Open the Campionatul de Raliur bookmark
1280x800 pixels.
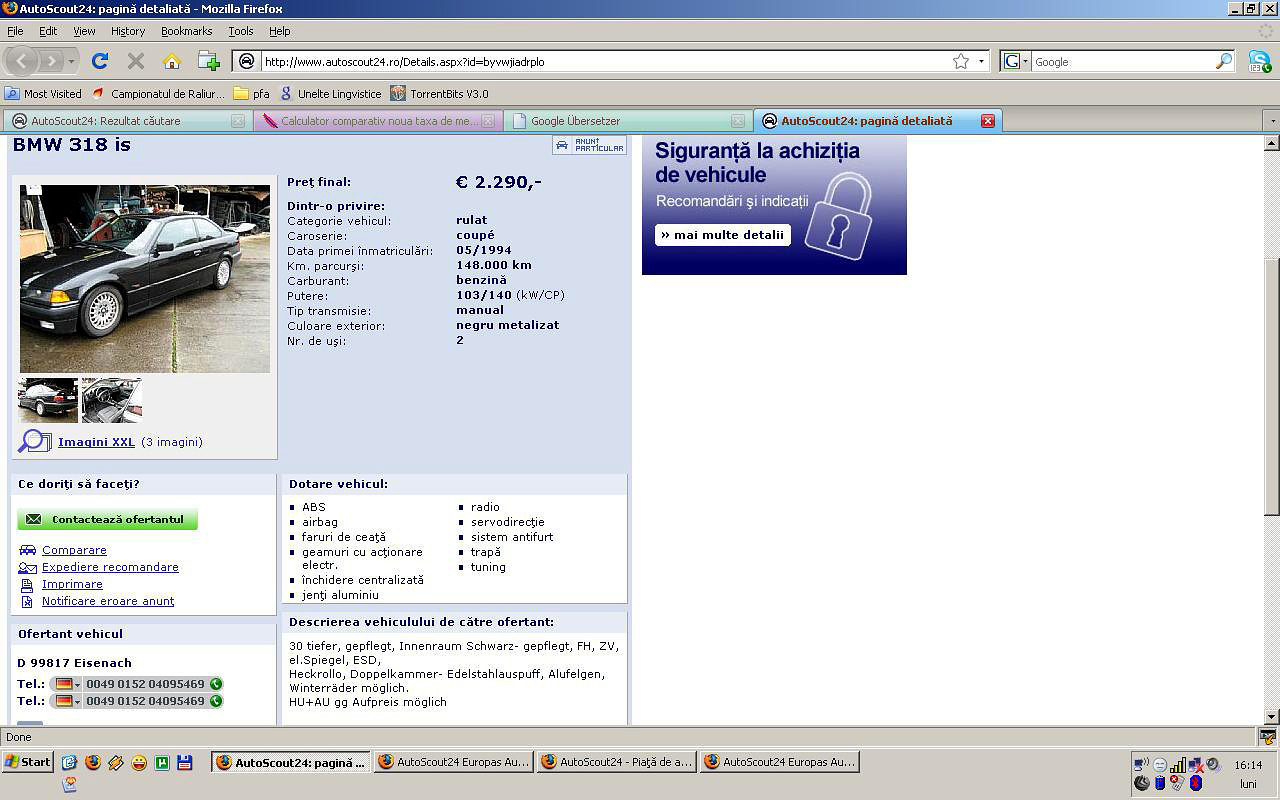coord(158,93)
